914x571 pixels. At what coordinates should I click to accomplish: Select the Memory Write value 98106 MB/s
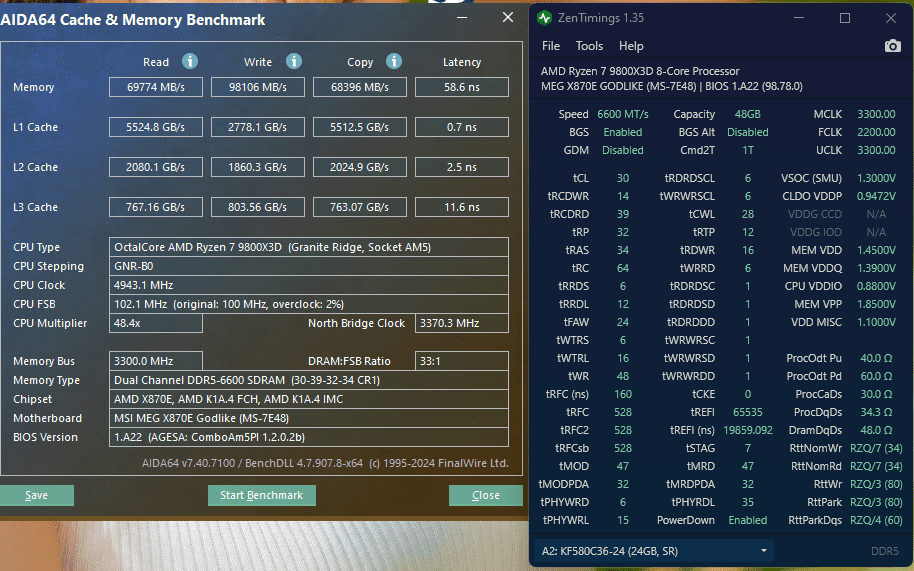coord(258,87)
